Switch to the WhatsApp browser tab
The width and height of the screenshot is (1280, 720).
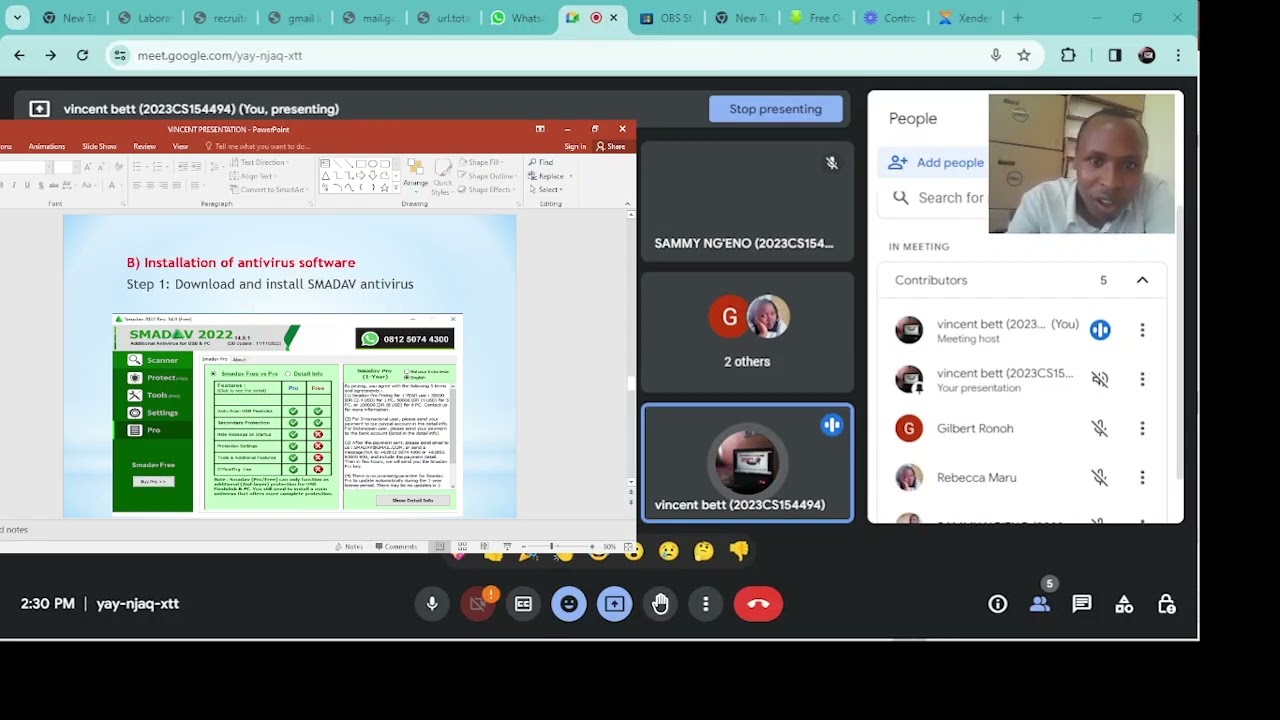tap(518, 18)
